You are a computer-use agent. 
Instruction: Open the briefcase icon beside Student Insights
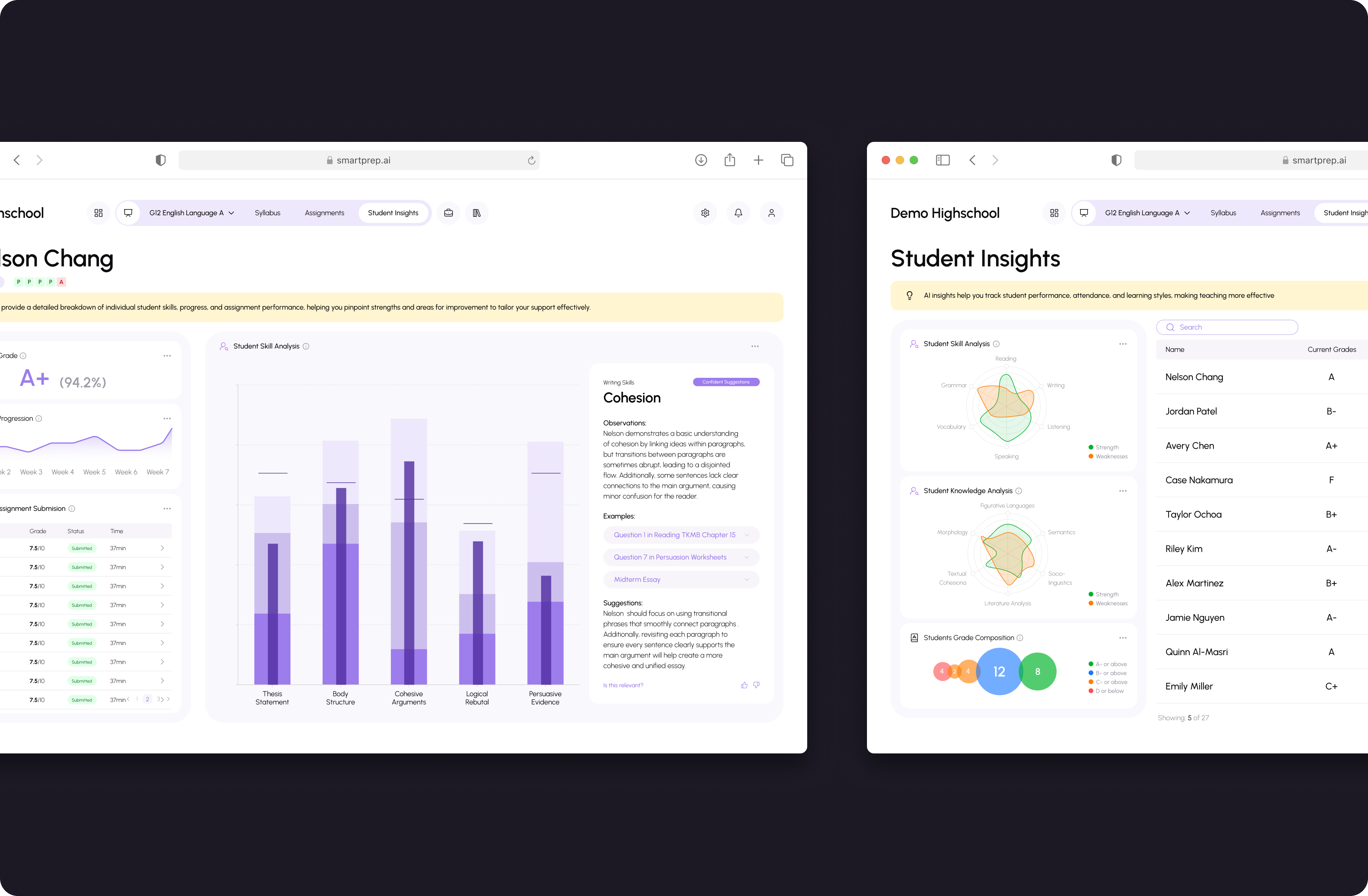(x=448, y=213)
